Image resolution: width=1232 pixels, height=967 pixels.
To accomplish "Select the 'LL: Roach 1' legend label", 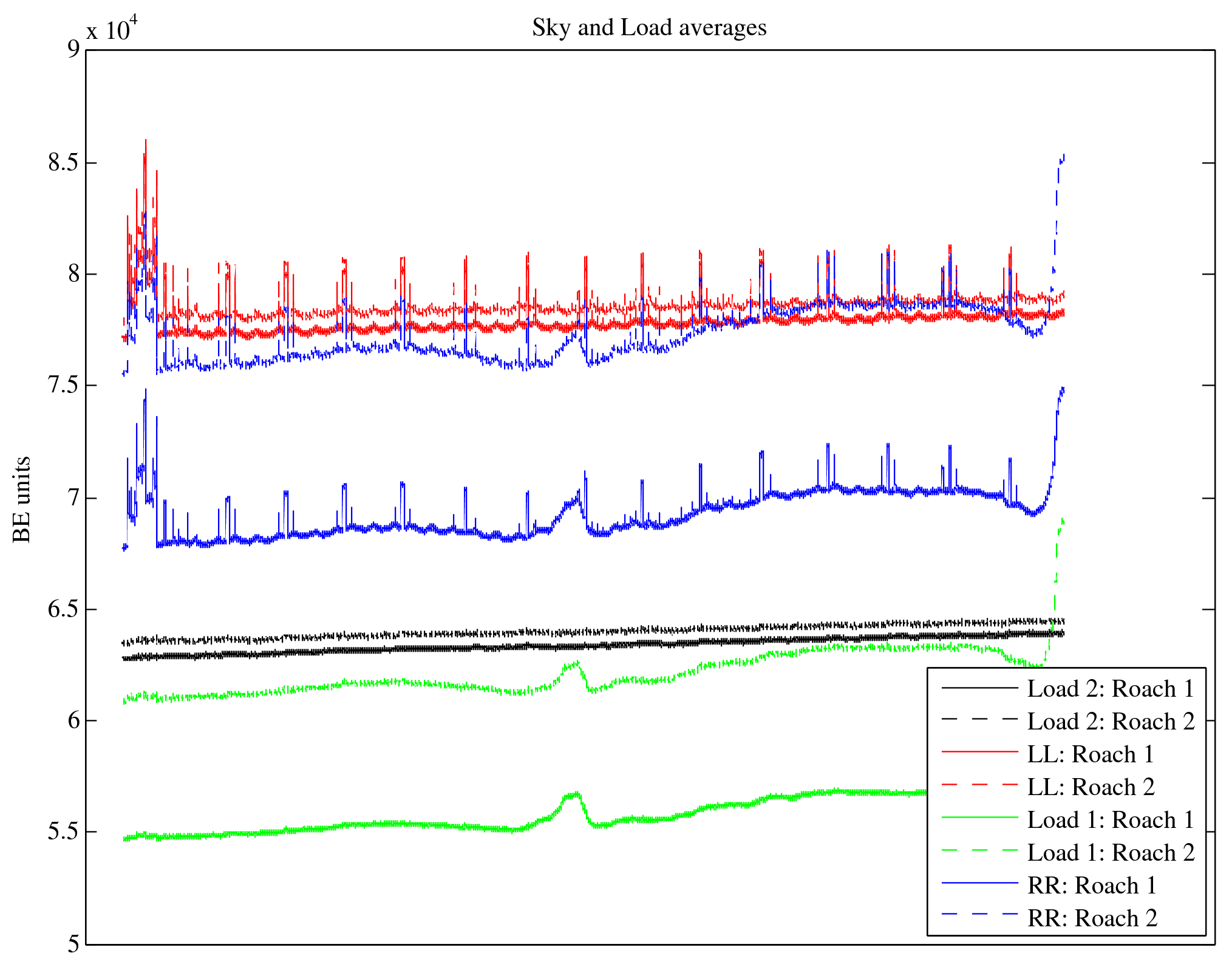I will point(1090,754).
